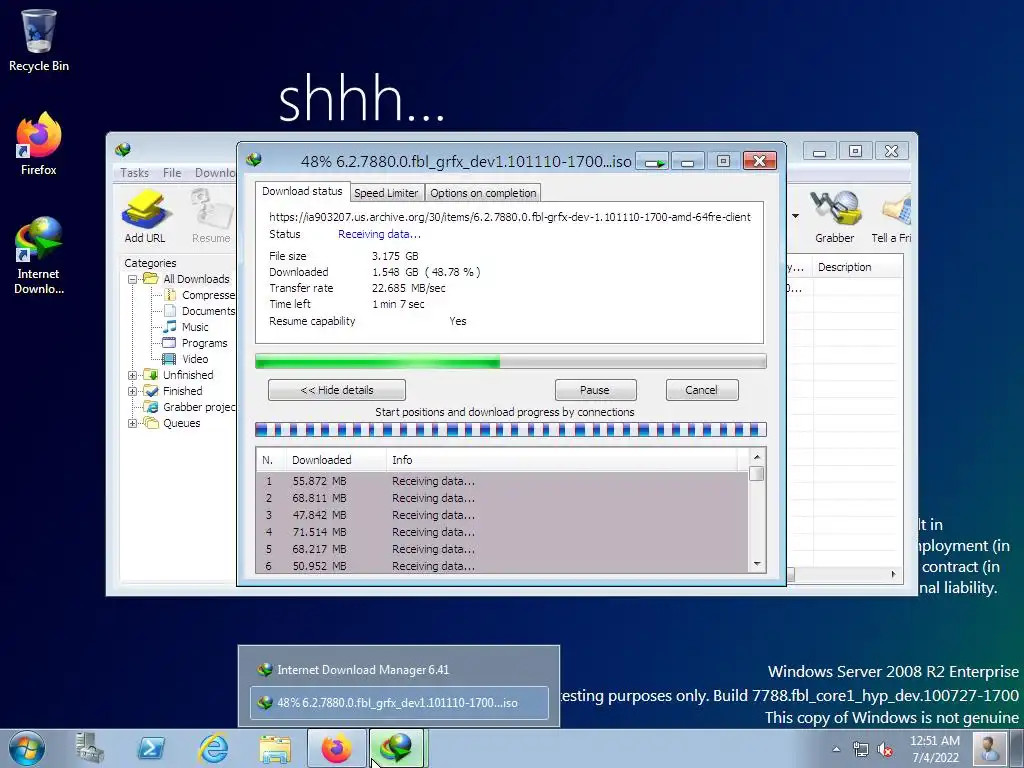Screen dimensions: 1024x768
Task: Select connection row 2 with 68.811 MB
Action: pos(502,498)
